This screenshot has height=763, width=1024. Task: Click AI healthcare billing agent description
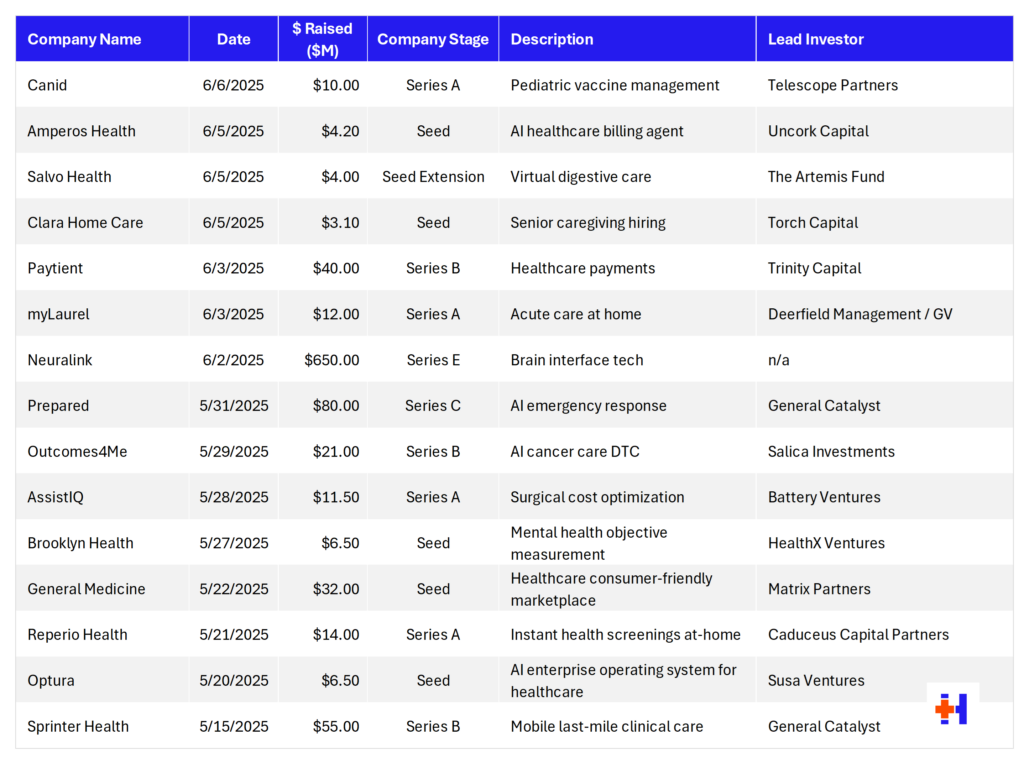pyautogui.click(x=597, y=131)
